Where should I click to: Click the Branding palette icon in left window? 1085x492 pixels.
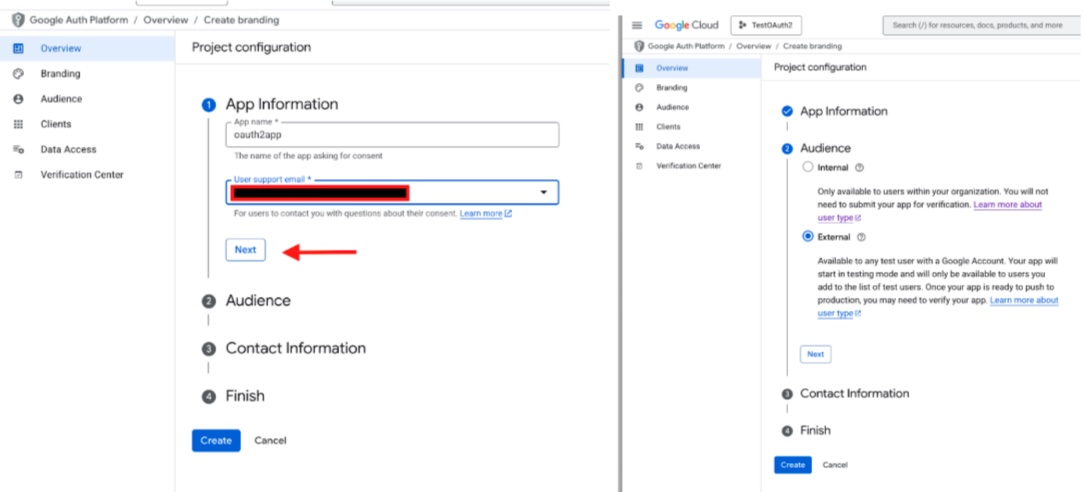[x=19, y=73]
